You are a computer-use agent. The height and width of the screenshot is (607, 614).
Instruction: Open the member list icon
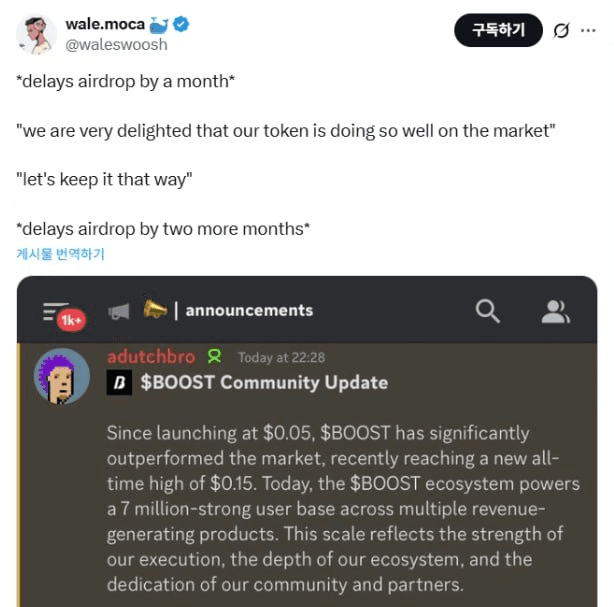[x=555, y=311]
